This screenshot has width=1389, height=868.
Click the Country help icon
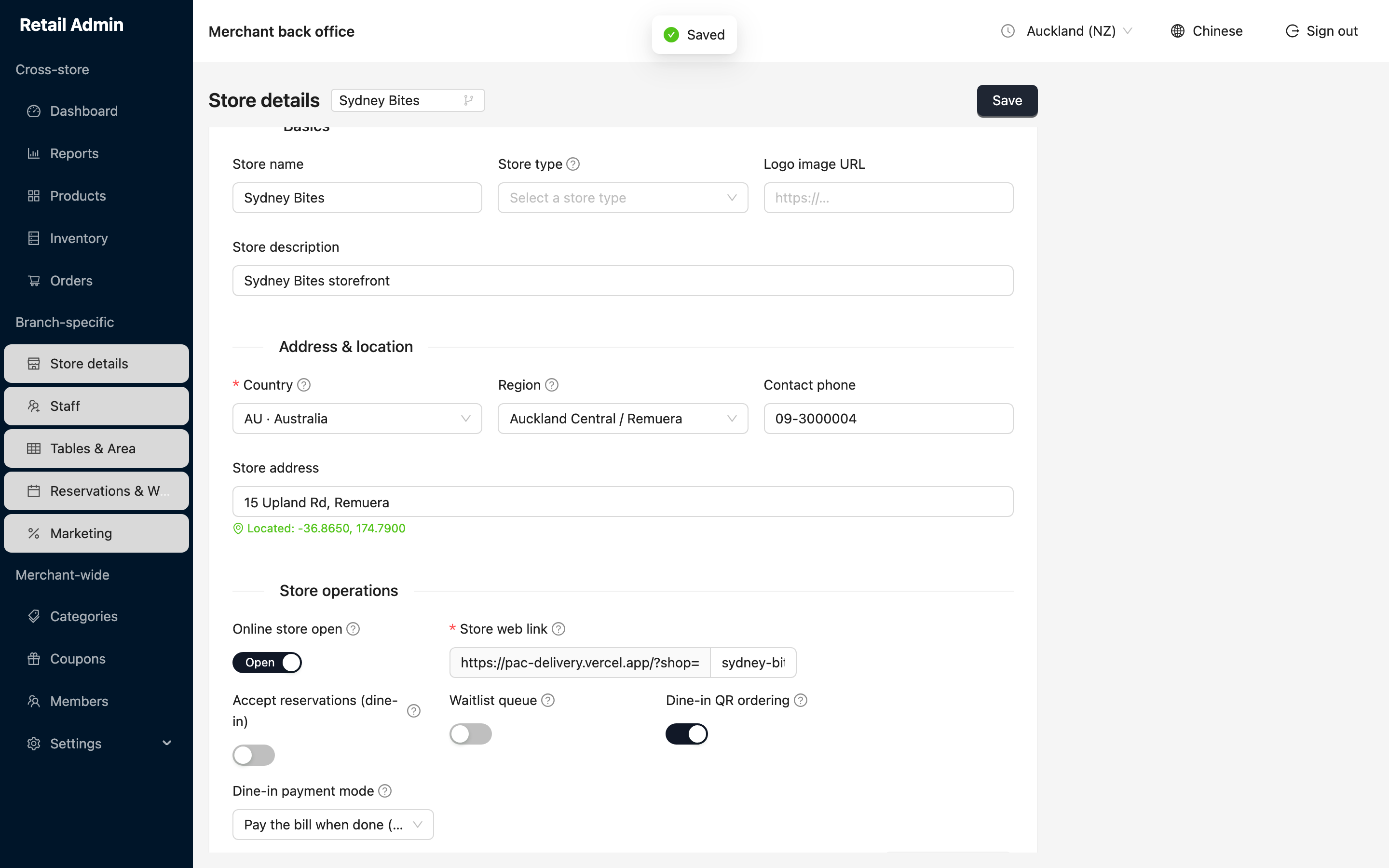tap(304, 385)
